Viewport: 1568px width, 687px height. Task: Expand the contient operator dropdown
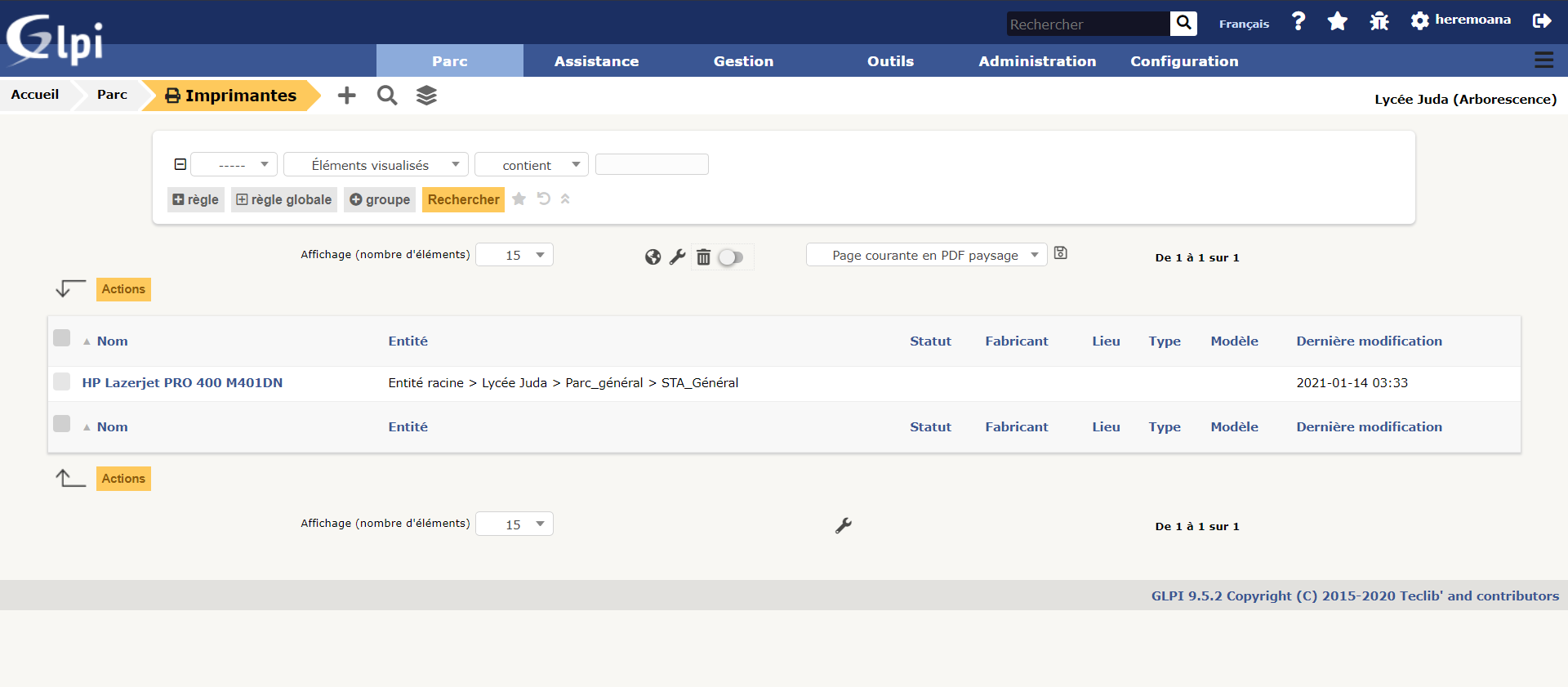click(x=531, y=165)
